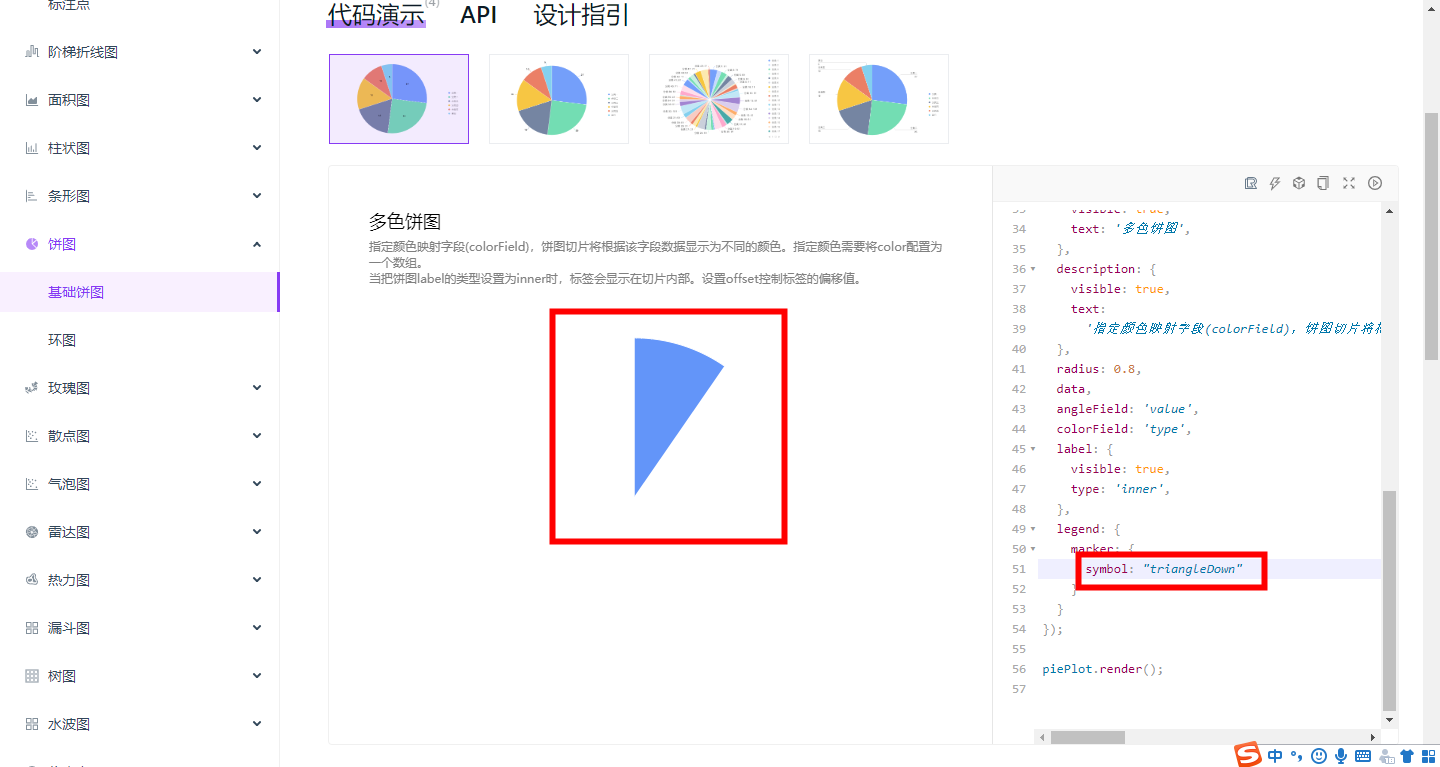Image resolution: width=1440 pixels, height=767 pixels.
Task: Switch to the API tab
Action: click(x=479, y=15)
